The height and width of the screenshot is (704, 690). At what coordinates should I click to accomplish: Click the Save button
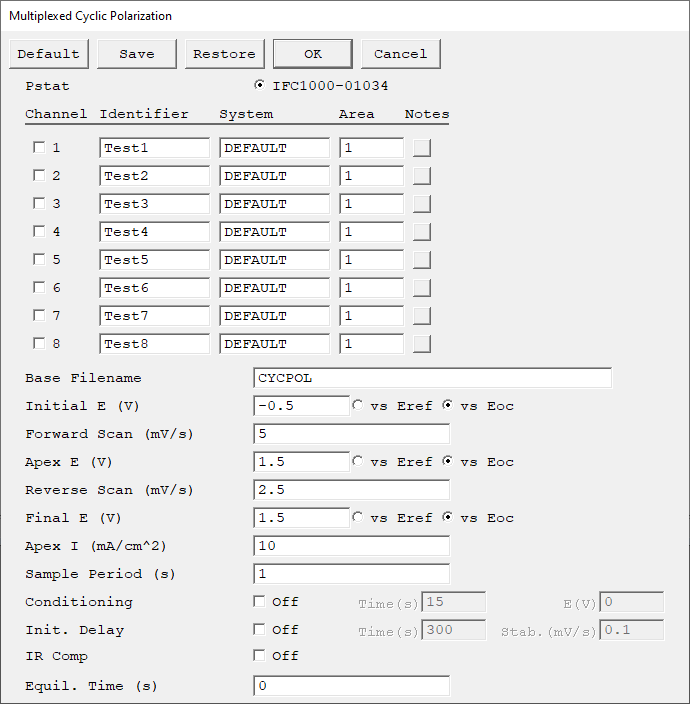[x=136, y=54]
